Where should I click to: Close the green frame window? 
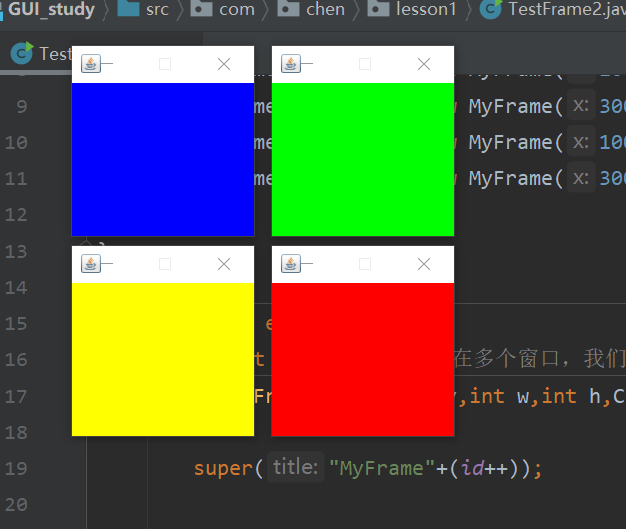pos(424,64)
